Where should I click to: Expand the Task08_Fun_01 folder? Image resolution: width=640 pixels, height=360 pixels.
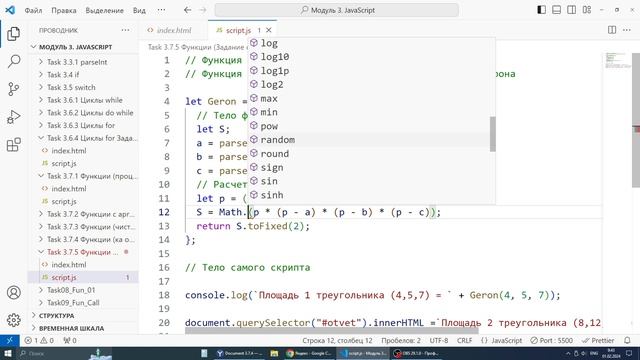coord(71,290)
